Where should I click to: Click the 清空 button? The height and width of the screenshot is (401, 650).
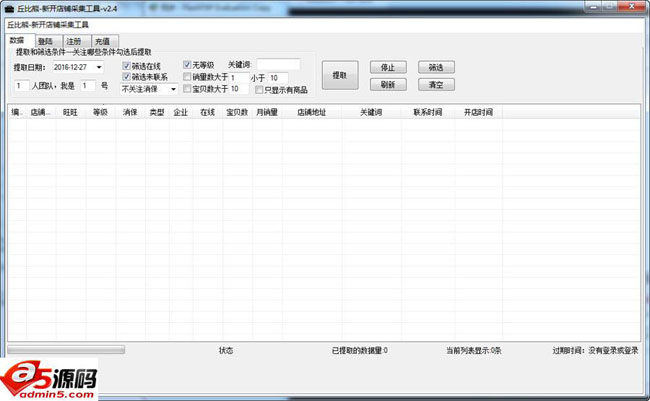click(x=435, y=84)
